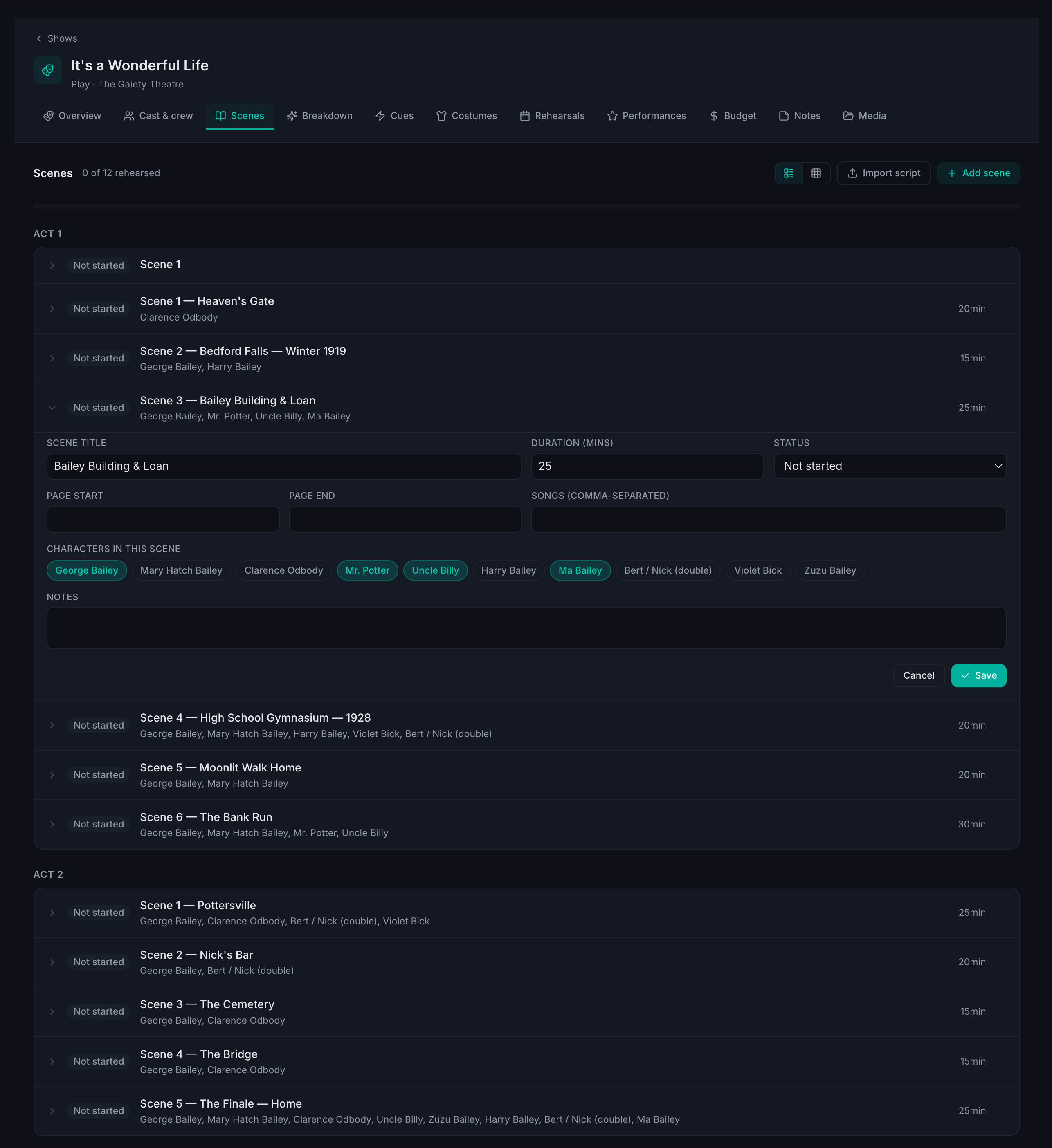Image resolution: width=1052 pixels, height=1148 pixels.
Task: Click the Page Start field
Action: tap(163, 519)
